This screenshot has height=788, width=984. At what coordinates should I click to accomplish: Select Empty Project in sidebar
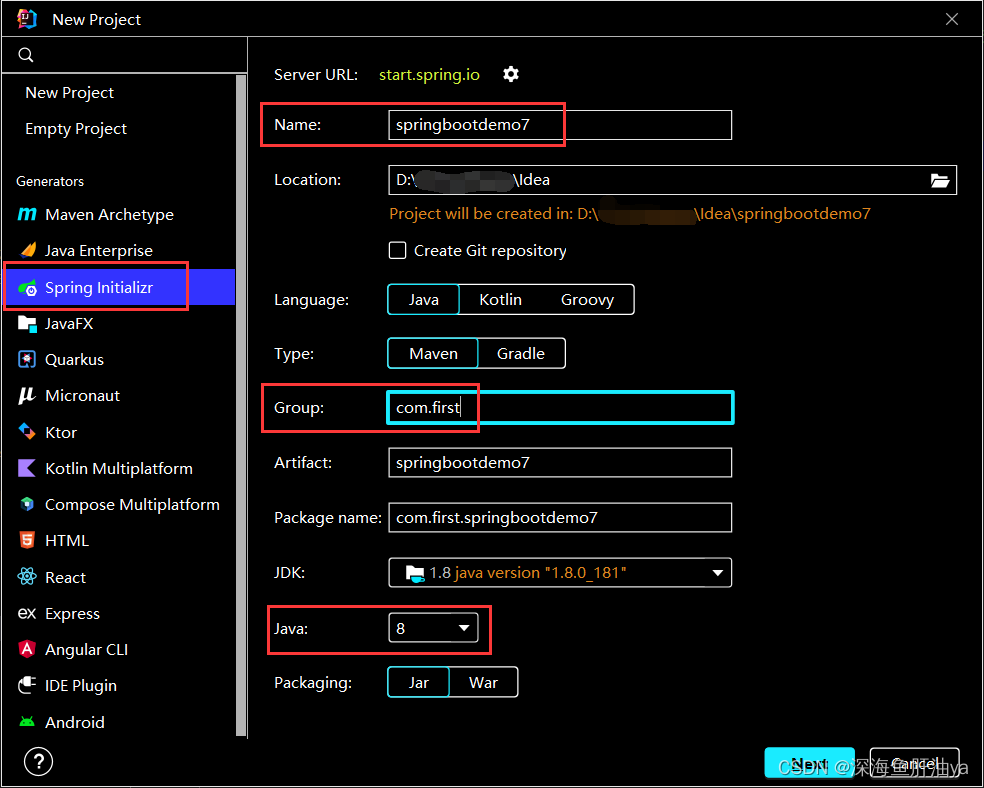(76, 129)
